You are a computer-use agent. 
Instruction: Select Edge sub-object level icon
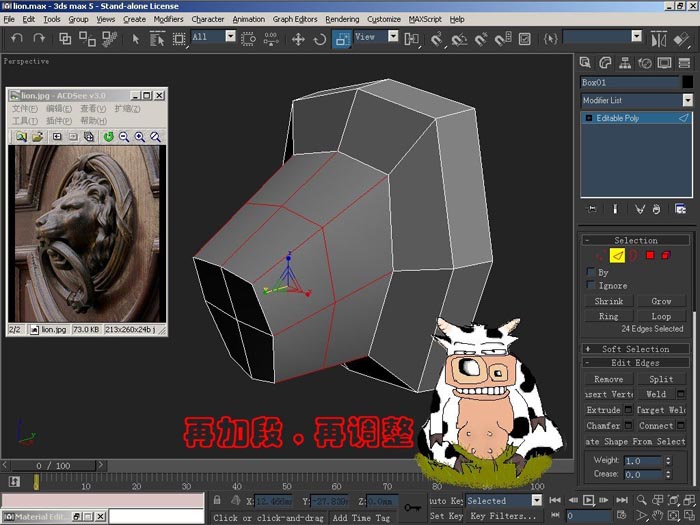tap(617, 255)
